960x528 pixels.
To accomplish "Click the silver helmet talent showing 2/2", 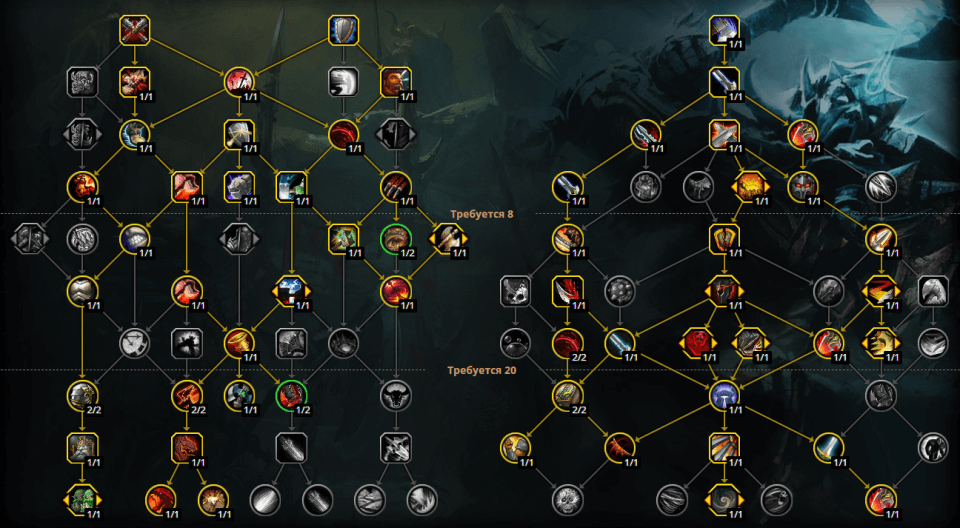I will pos(83,395).
